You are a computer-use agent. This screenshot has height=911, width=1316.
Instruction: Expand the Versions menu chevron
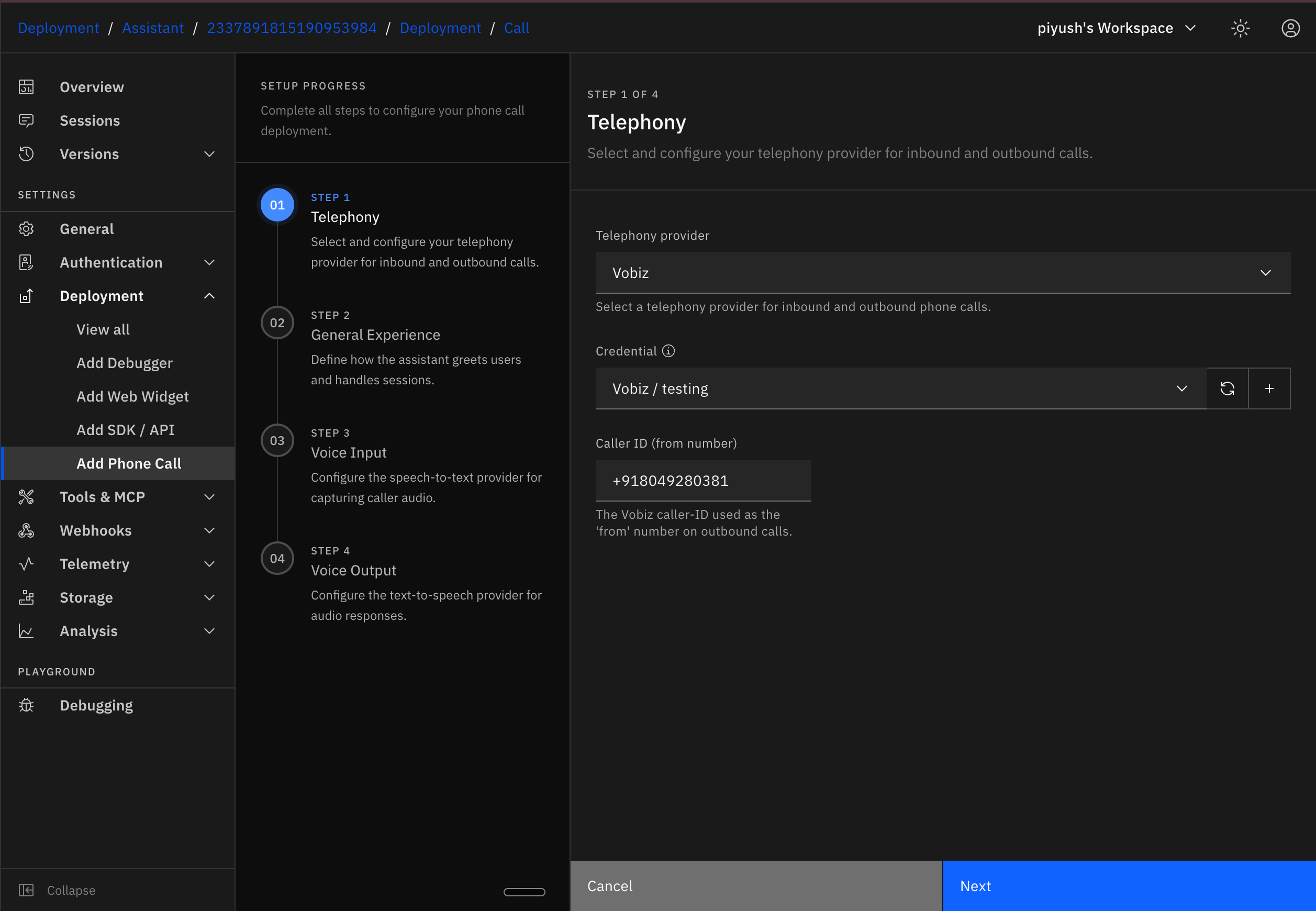click(x=209, y=154)
